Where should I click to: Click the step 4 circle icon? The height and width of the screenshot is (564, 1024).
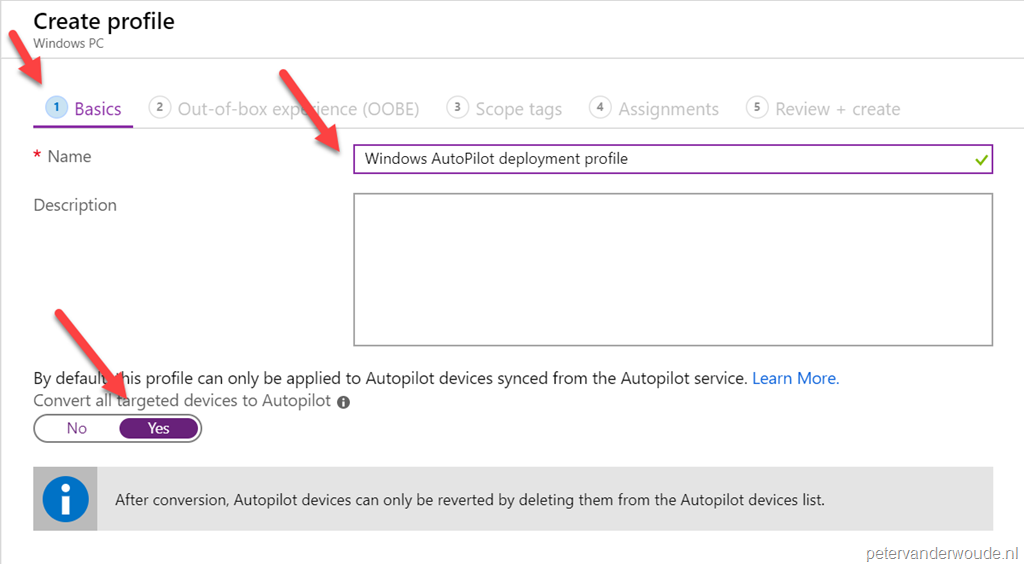click(600, 106)
